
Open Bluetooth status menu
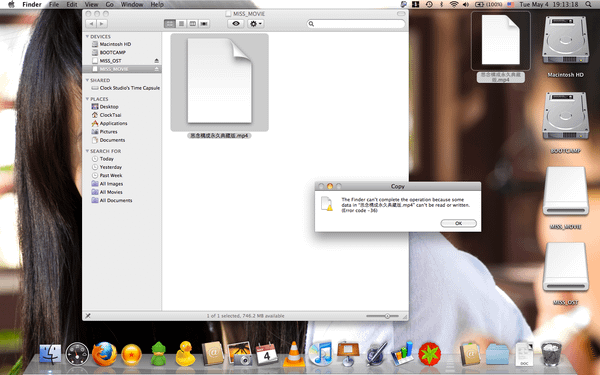pos(441,5)
